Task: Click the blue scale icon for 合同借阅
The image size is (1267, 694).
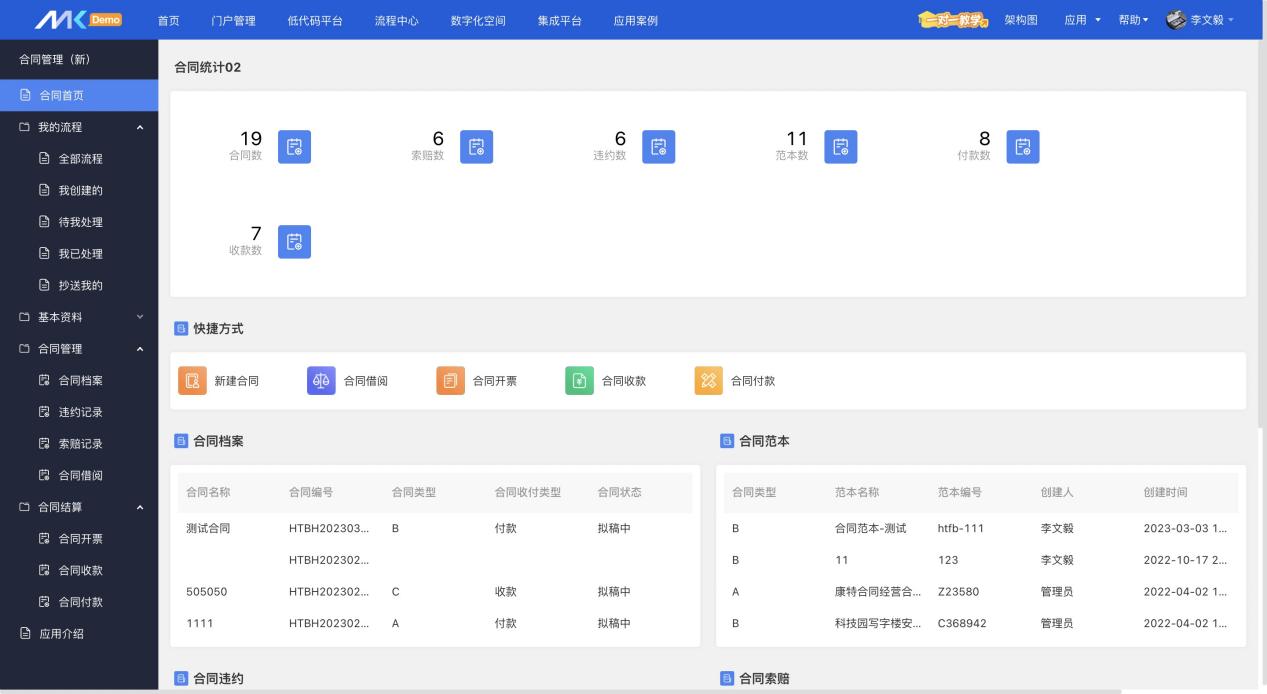Action: 322,380
